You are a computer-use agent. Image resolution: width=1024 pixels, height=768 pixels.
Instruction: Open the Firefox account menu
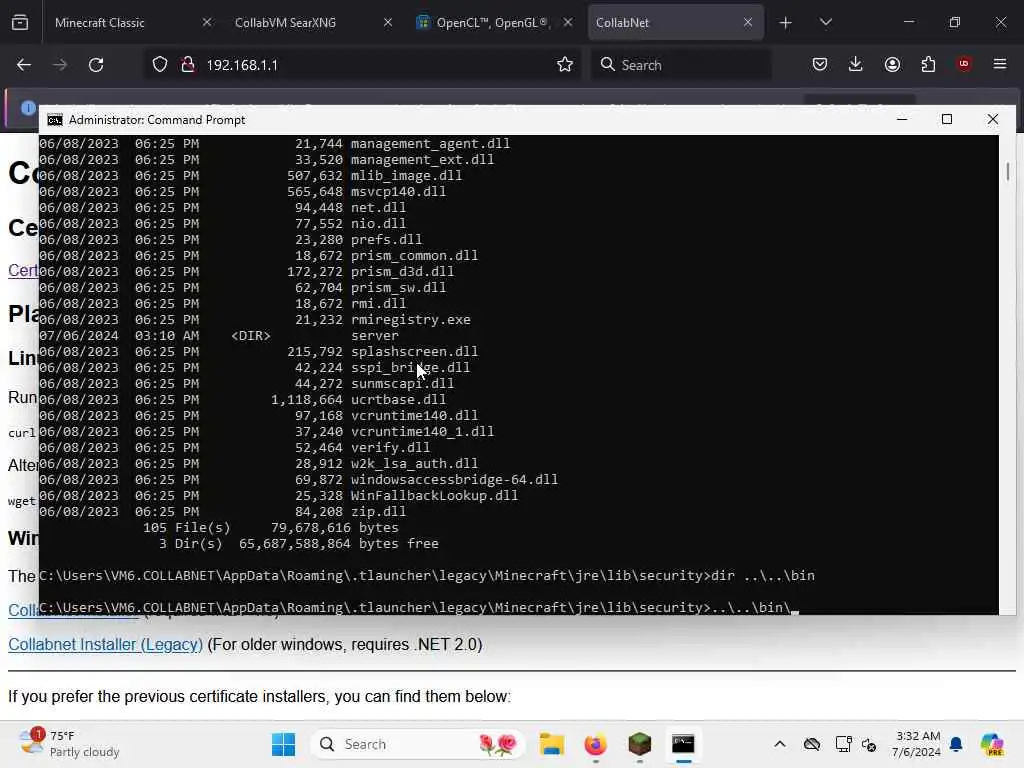(892, 64)
